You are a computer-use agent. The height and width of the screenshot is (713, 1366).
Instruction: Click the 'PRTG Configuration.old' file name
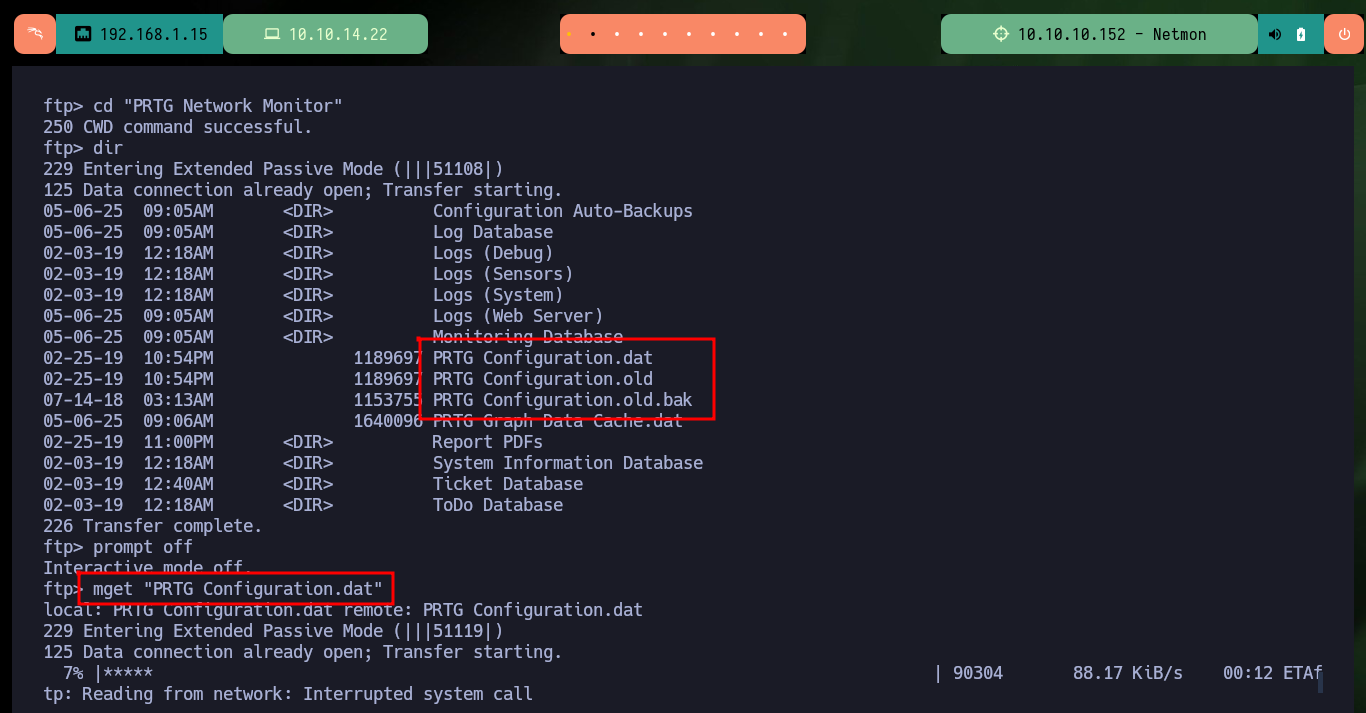click(543, 379)
